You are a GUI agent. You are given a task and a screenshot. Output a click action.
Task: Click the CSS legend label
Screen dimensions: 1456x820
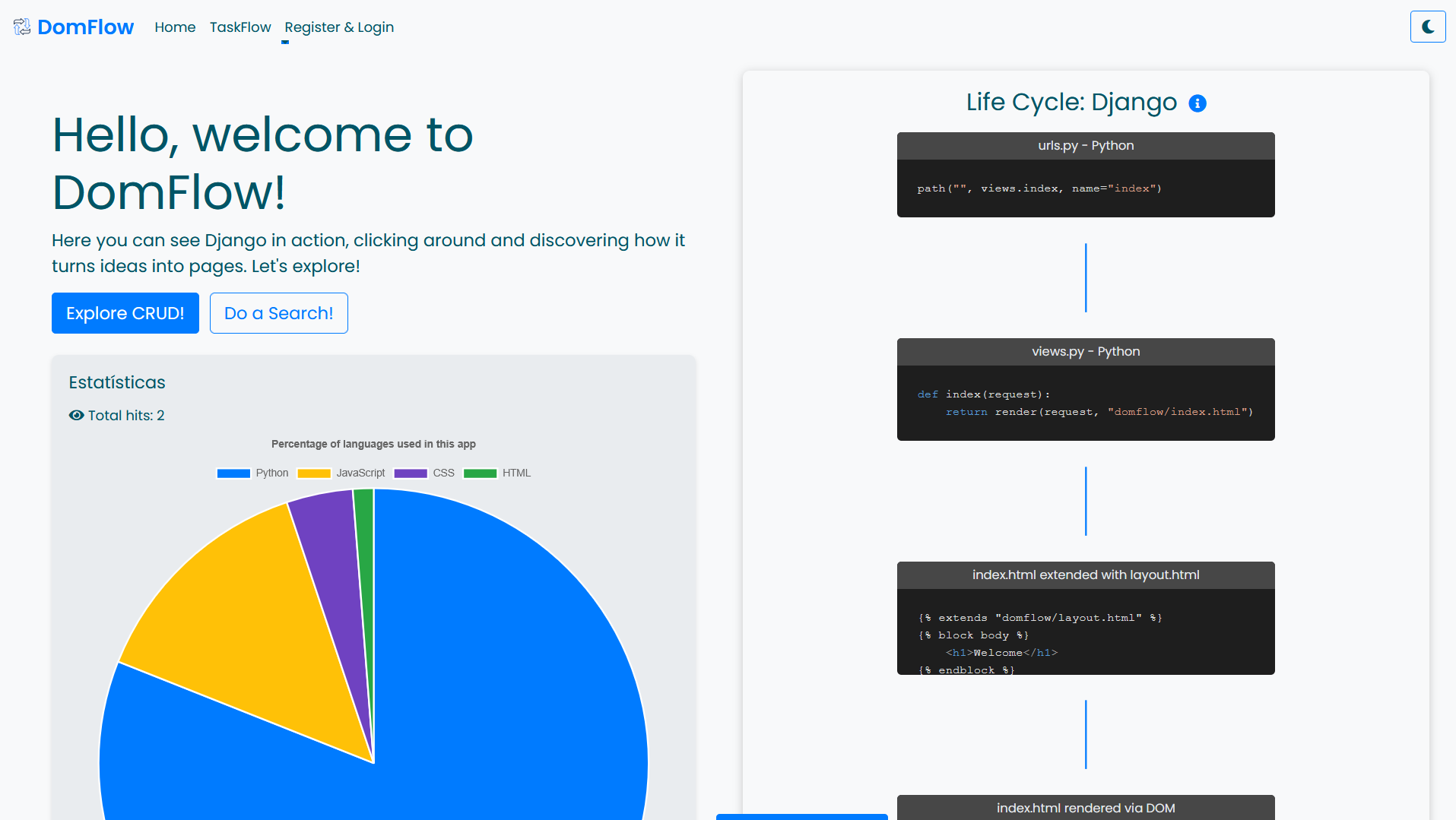(x=443, y=473)
